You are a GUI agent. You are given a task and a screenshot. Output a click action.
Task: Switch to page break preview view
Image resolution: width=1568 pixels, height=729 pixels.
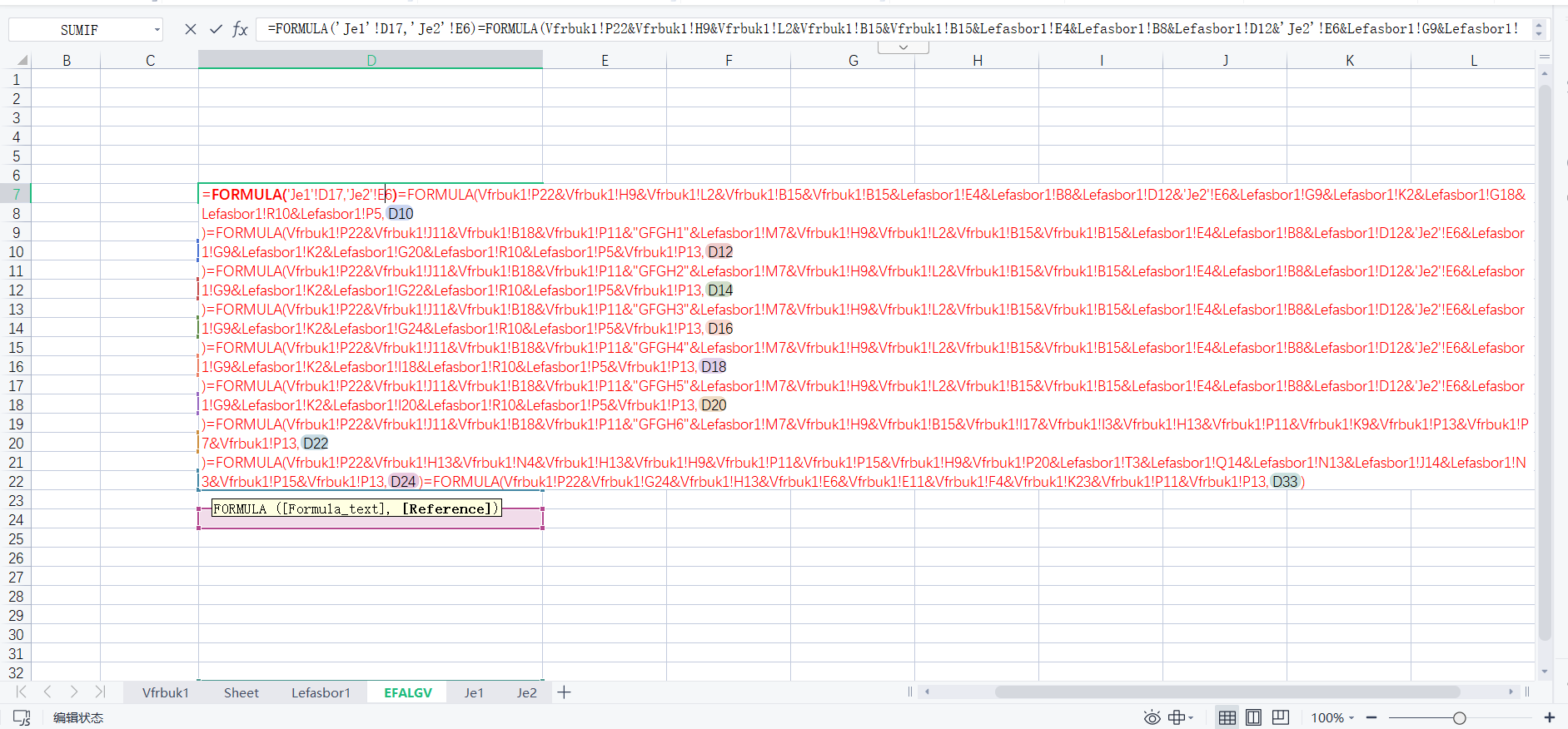(1281, 717)
